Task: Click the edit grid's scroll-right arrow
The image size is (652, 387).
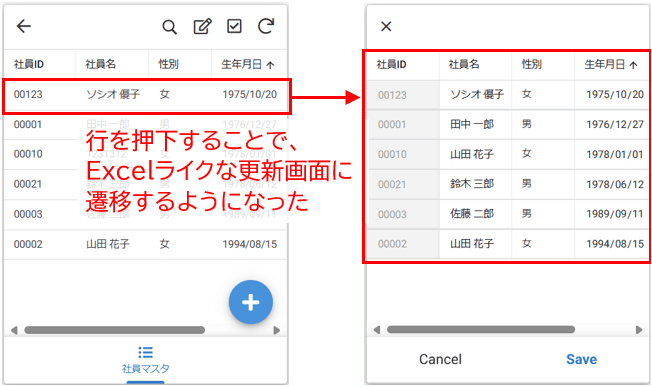Action: (639, 330)
